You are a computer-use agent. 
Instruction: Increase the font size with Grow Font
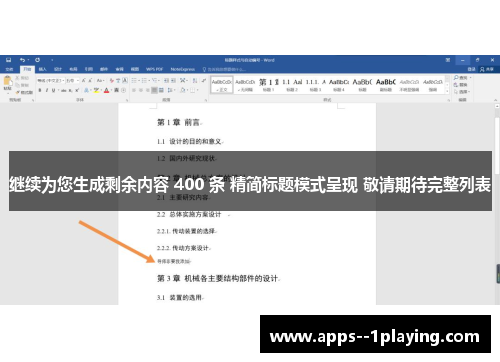pyautogui.click(x=84, y=81)
